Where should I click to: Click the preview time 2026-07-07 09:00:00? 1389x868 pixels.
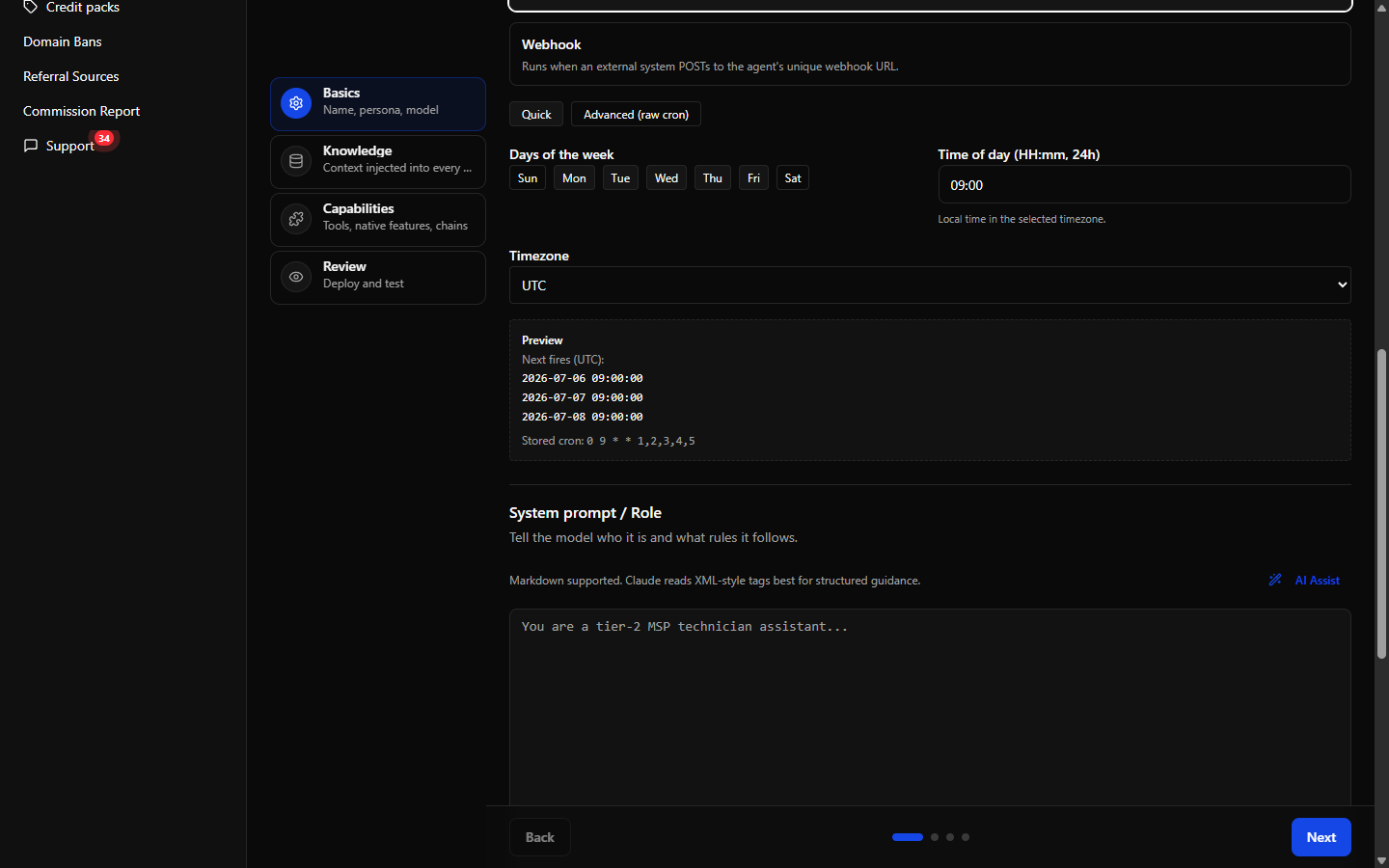click(x=583, y=397)
